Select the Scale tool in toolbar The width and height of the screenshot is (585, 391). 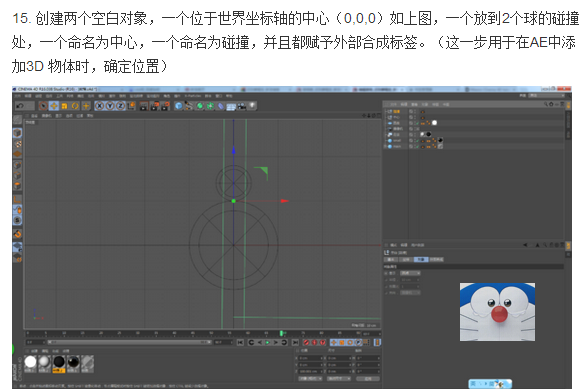coord(64,106)
